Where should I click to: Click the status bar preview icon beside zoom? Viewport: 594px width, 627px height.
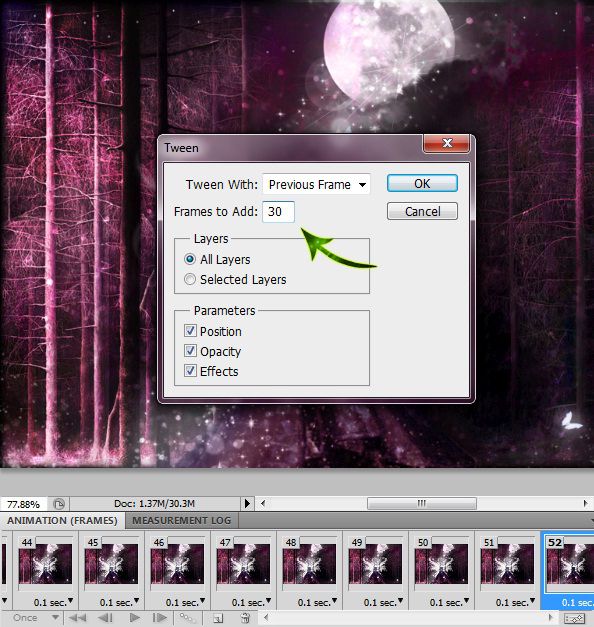tap(59, 504)
